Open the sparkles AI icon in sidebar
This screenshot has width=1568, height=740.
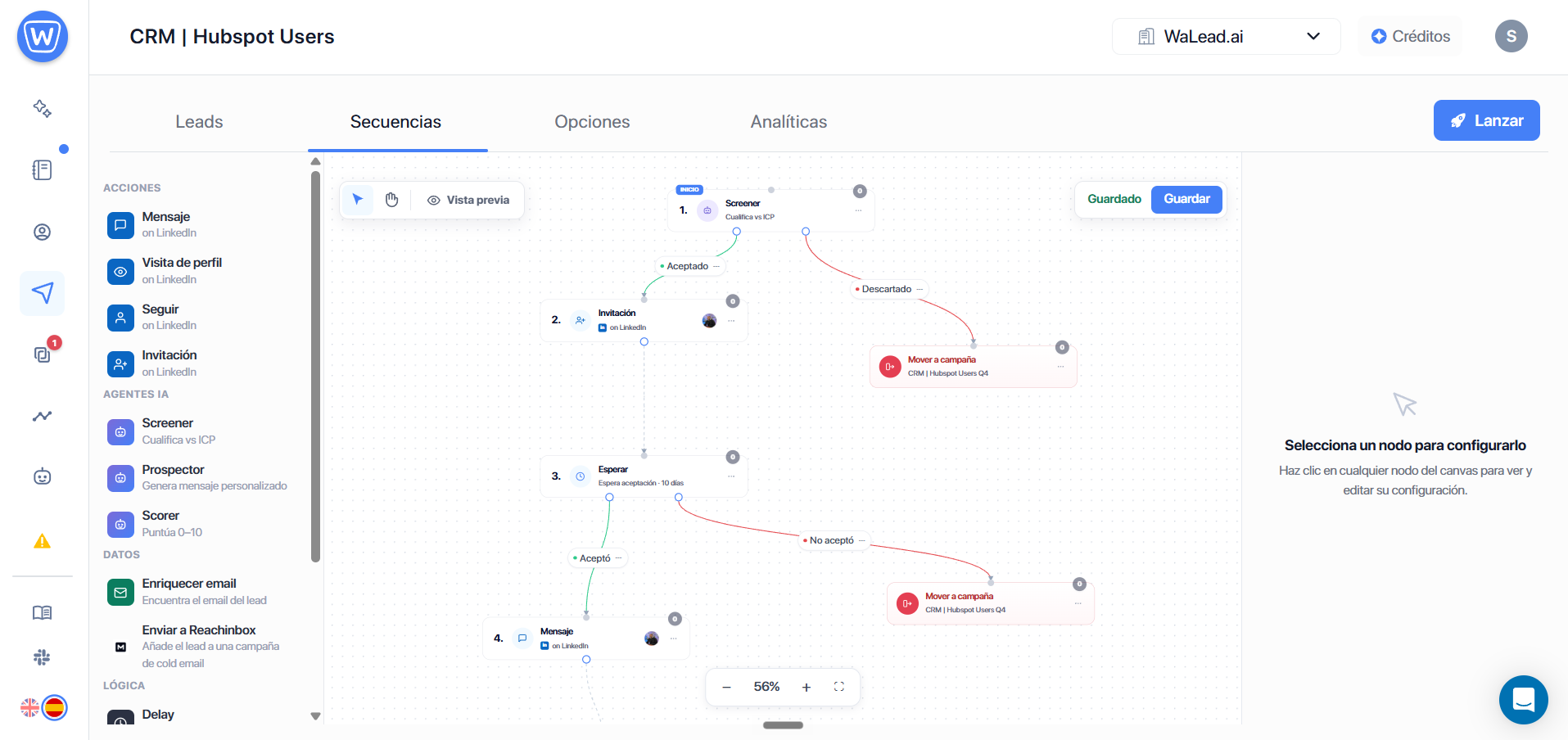tap(43, 108)
